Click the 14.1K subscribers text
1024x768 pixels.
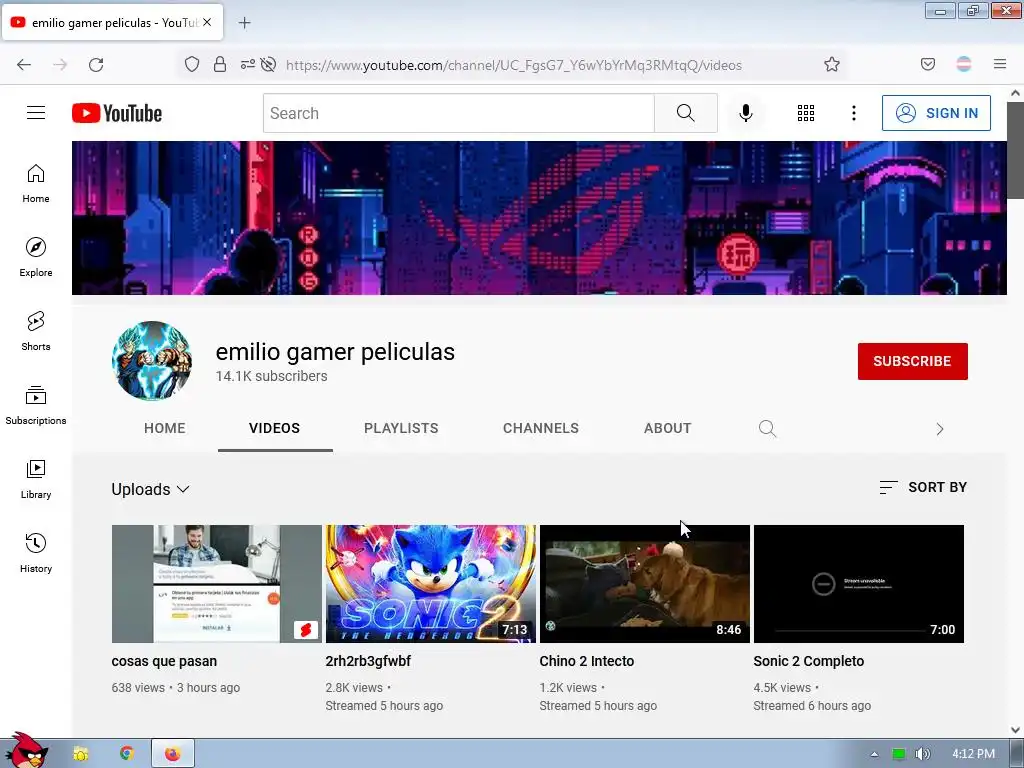tap(272, 376)
